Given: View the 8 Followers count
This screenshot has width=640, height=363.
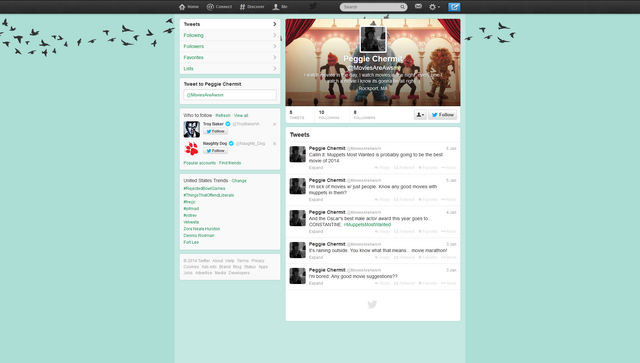Looking at the screenshot, I should pyautogui.click(x=364, y=115).
